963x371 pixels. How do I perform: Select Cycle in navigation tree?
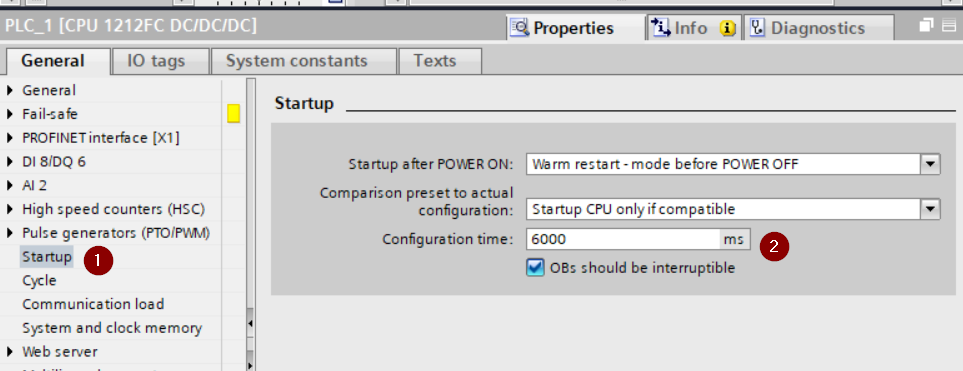pyautogui.click(x=39, y=281)
